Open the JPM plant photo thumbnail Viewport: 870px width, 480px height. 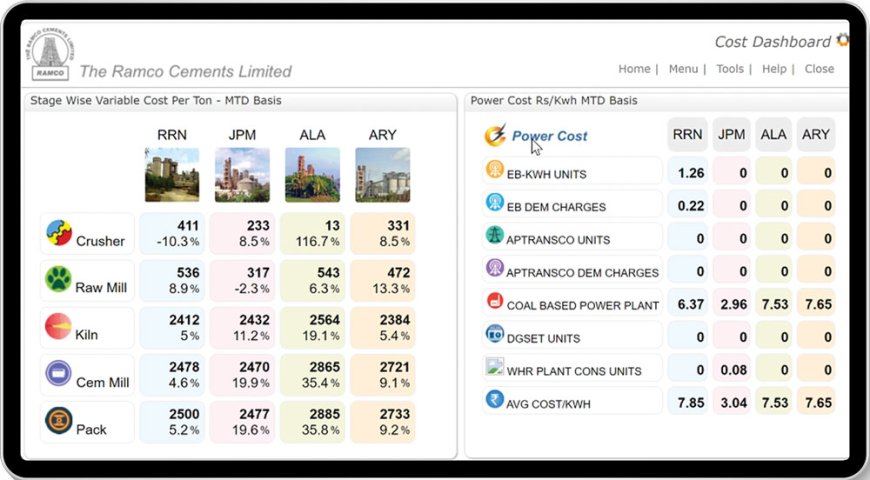pyautogui.click(x=242, y=175)
